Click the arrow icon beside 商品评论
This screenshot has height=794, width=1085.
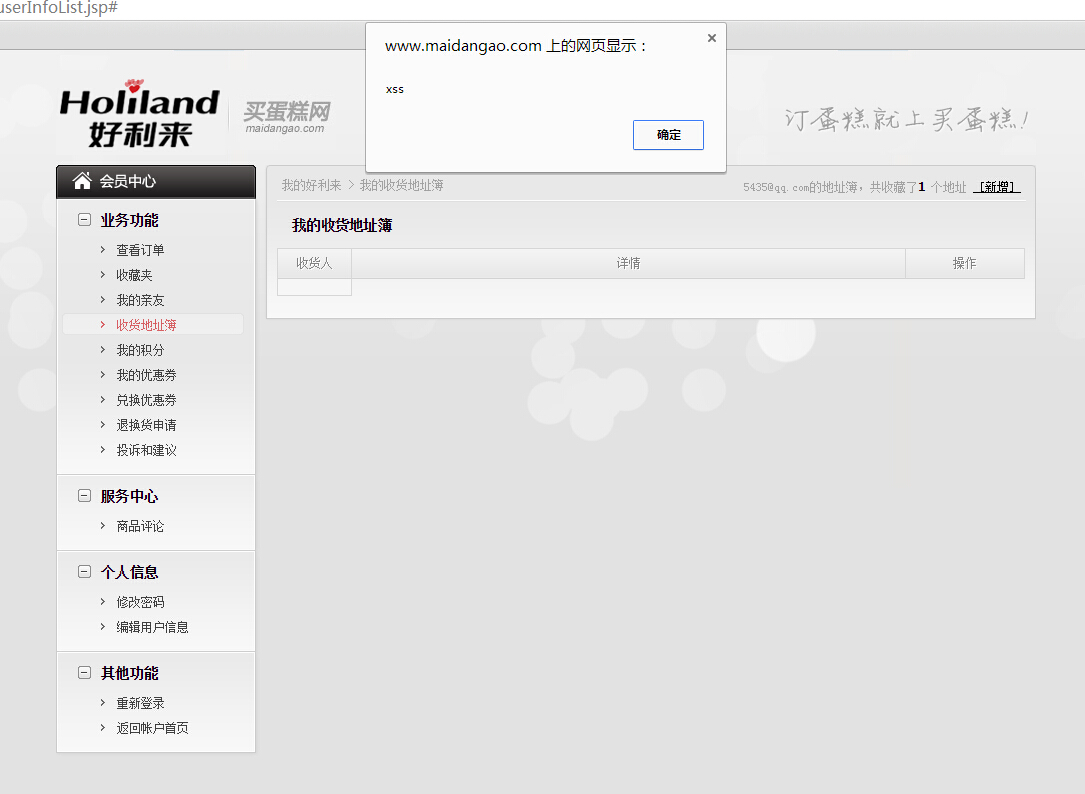tap(102, 525)
